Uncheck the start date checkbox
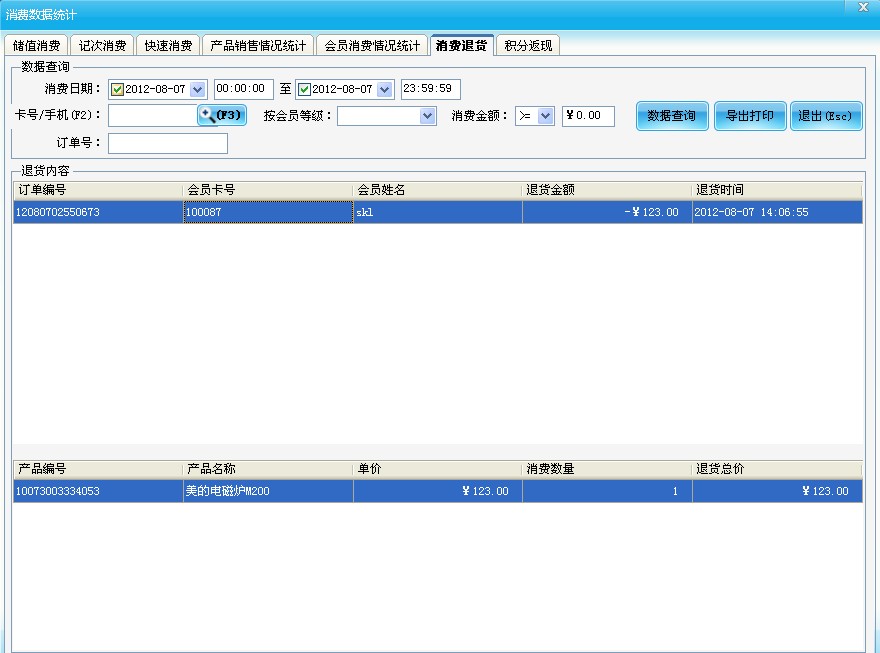The image size is (880, 653). (119, 88)
